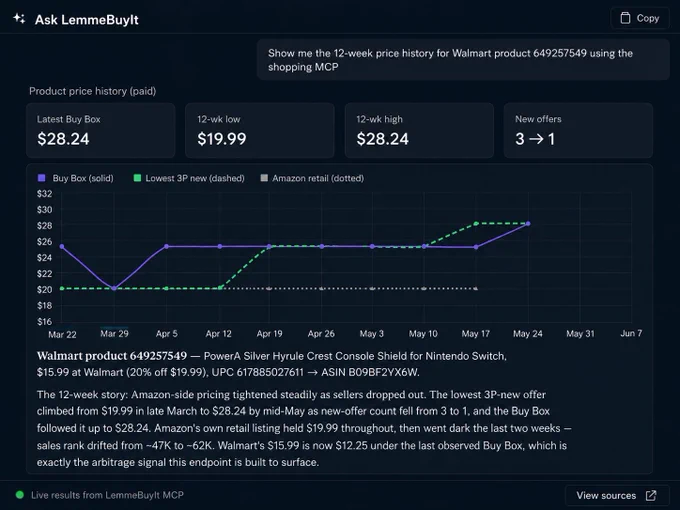Click the 12-wk low $19.99 card

(x=260, y=131)
